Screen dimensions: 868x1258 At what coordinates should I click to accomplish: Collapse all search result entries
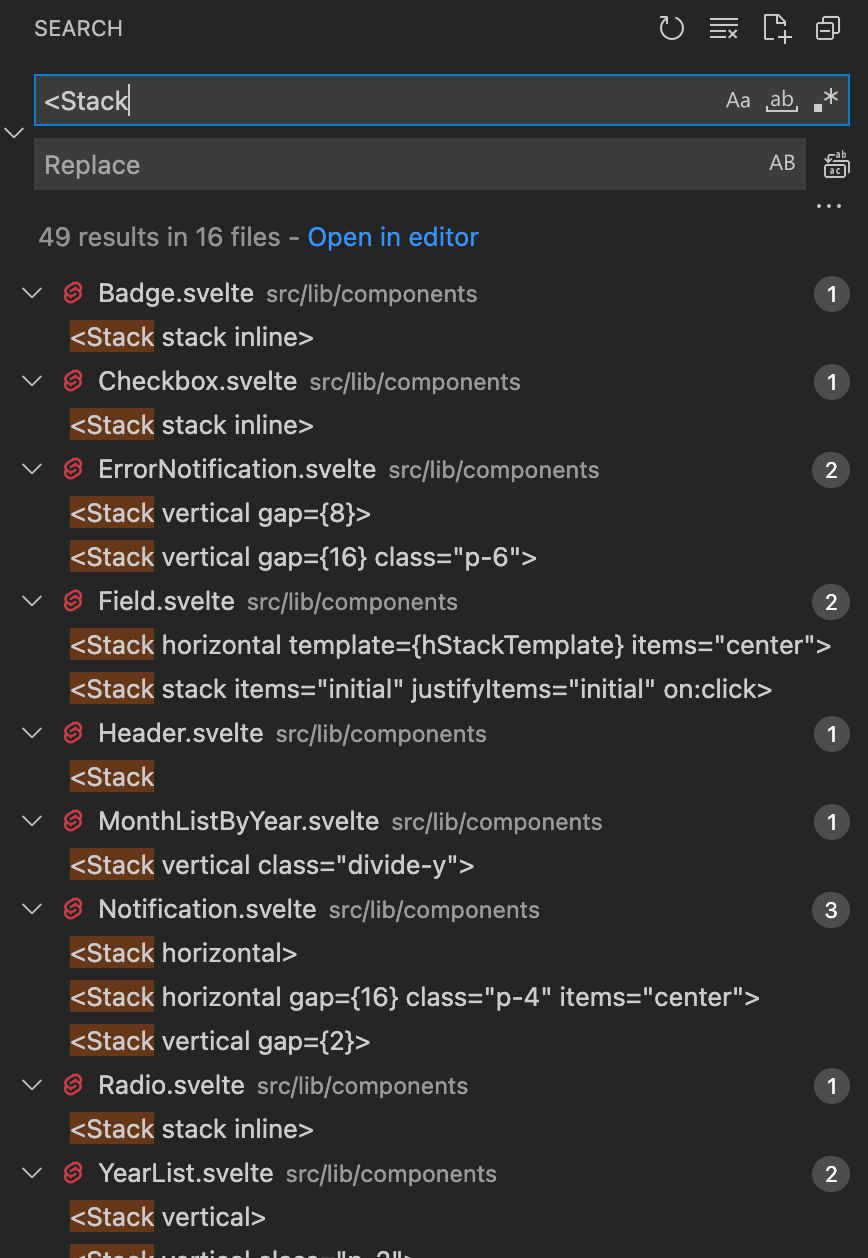[827, 28]
